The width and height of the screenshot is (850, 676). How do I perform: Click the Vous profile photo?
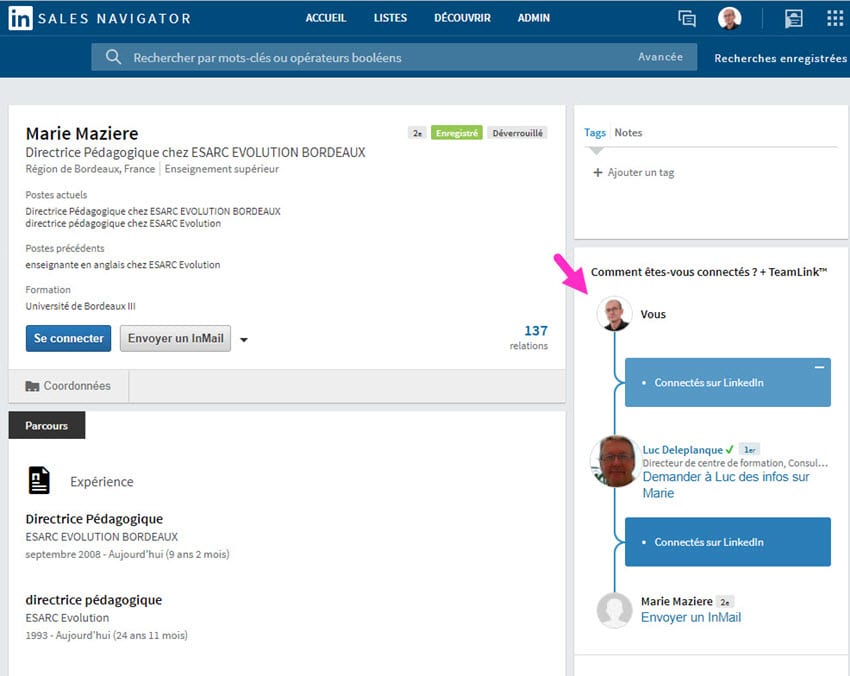pos(615,314)
